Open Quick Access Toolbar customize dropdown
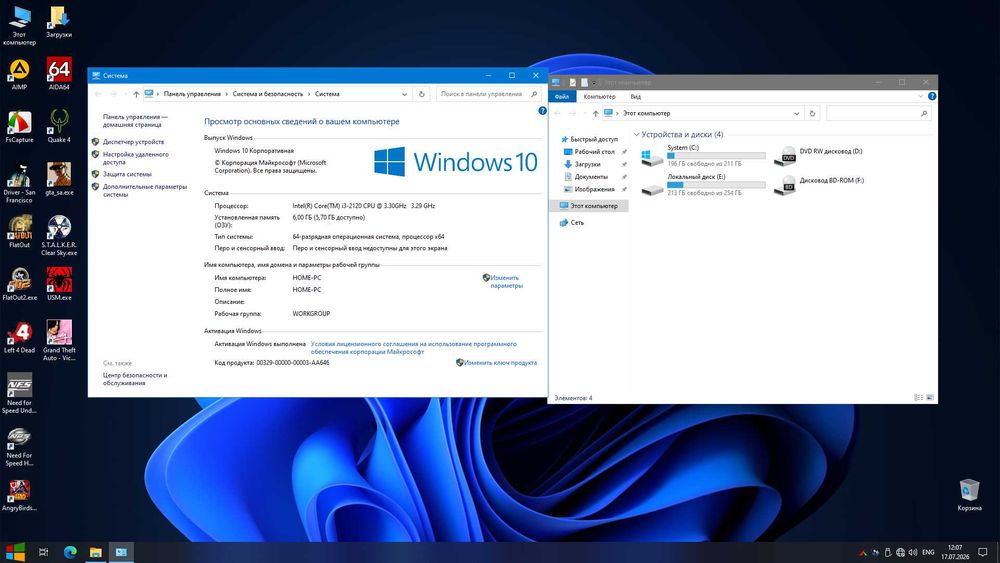The width and height of the screenshot is (1000, 563). (594, 83)
